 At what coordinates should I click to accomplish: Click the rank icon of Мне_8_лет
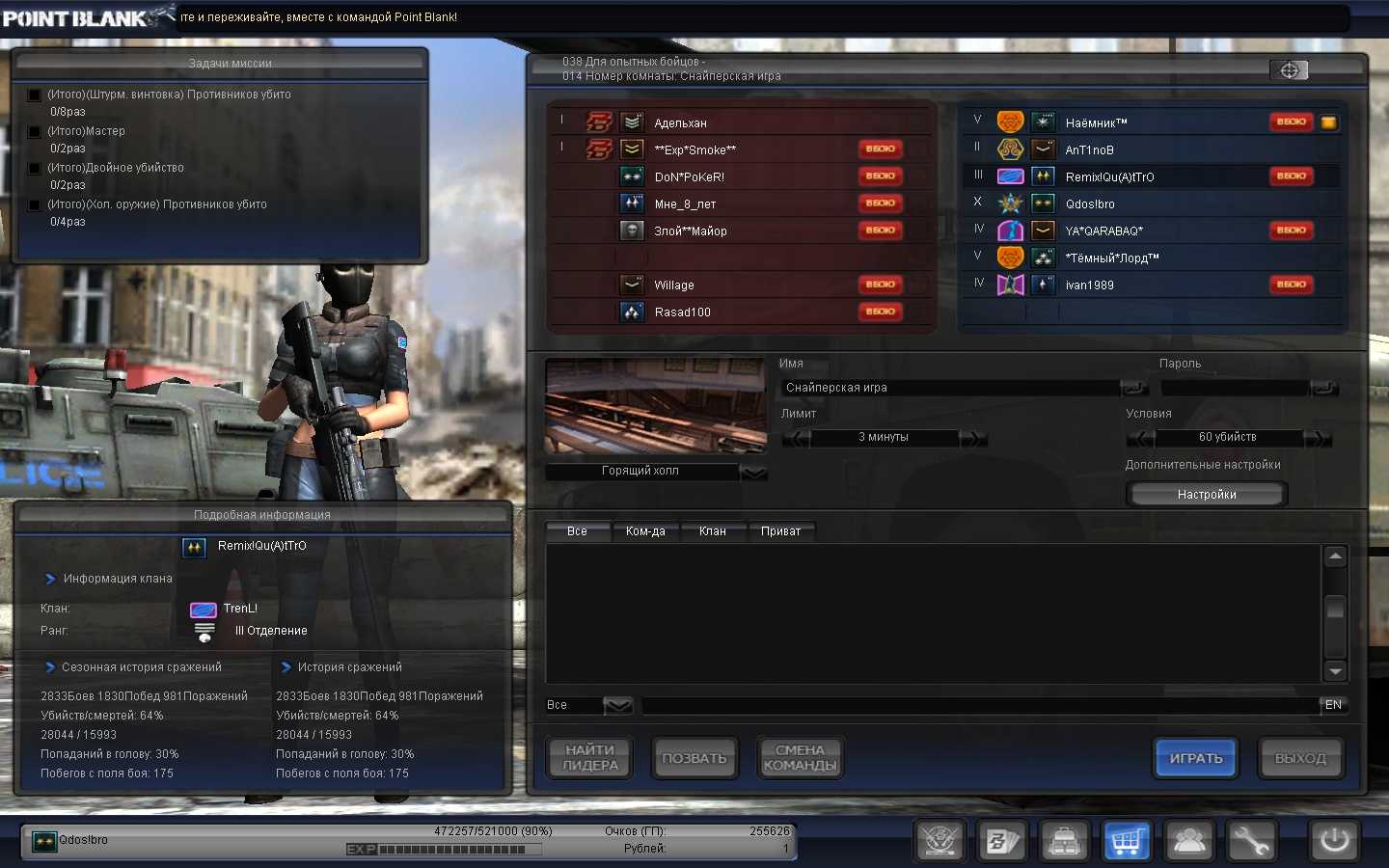point(632,203)
